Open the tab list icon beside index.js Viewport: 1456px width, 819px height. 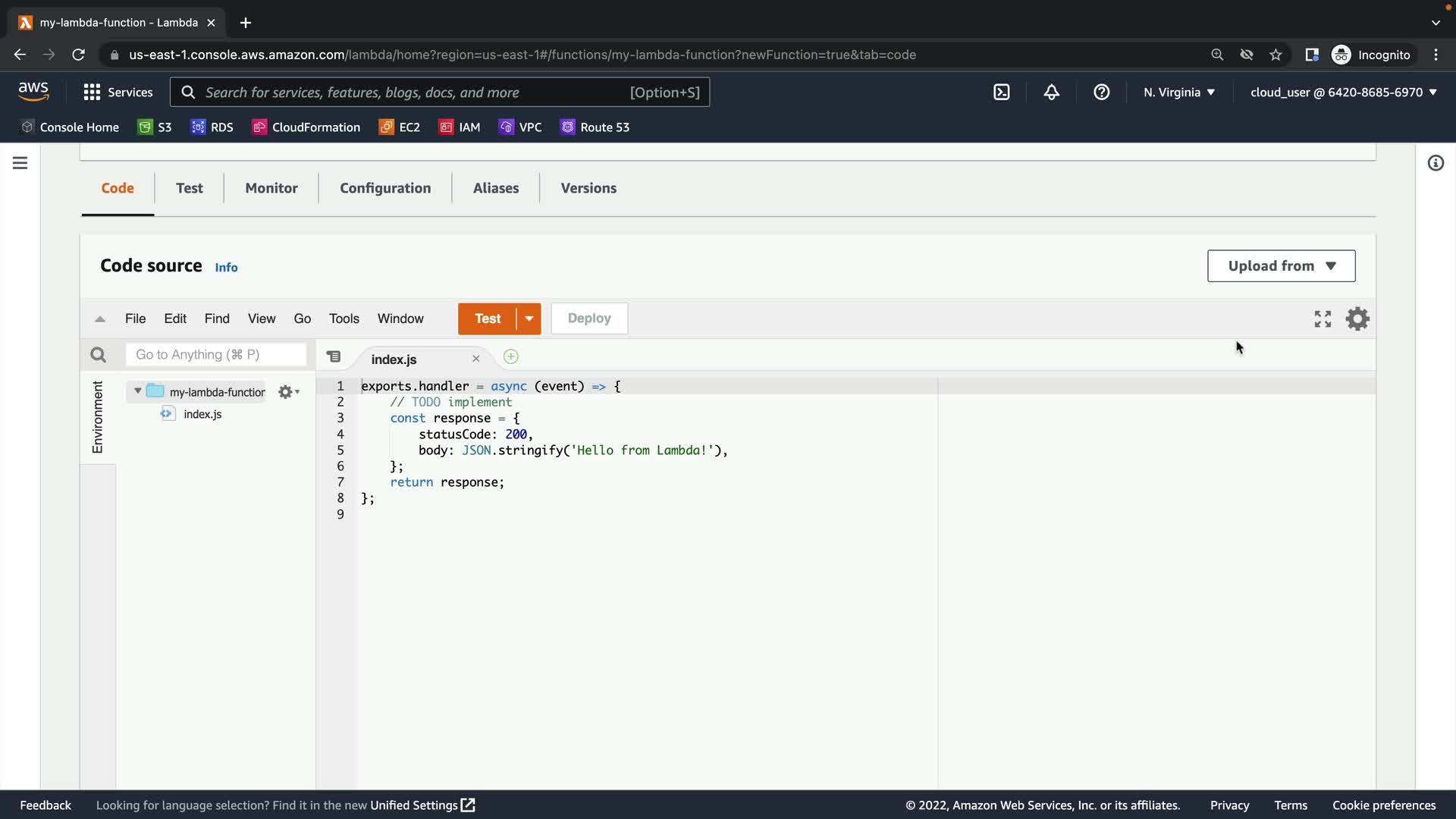pyautogui.click(x=334, y=356)
